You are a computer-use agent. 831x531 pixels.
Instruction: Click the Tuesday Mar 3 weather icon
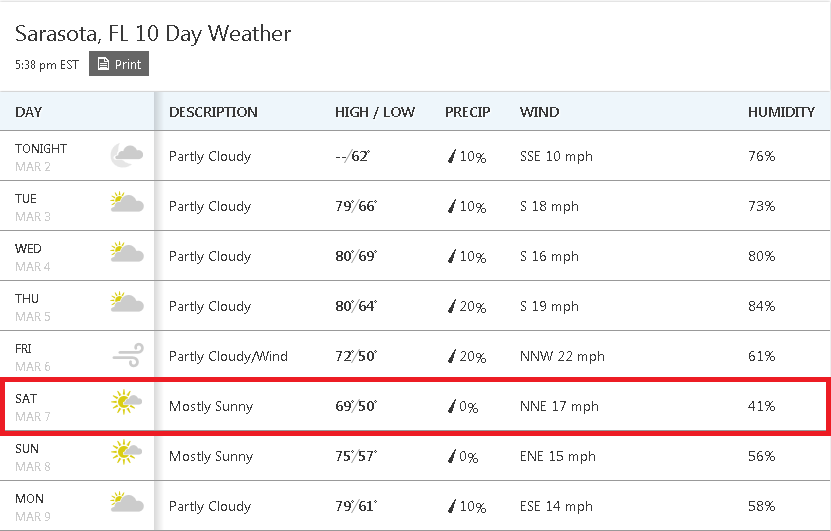(x=127, y=202)
